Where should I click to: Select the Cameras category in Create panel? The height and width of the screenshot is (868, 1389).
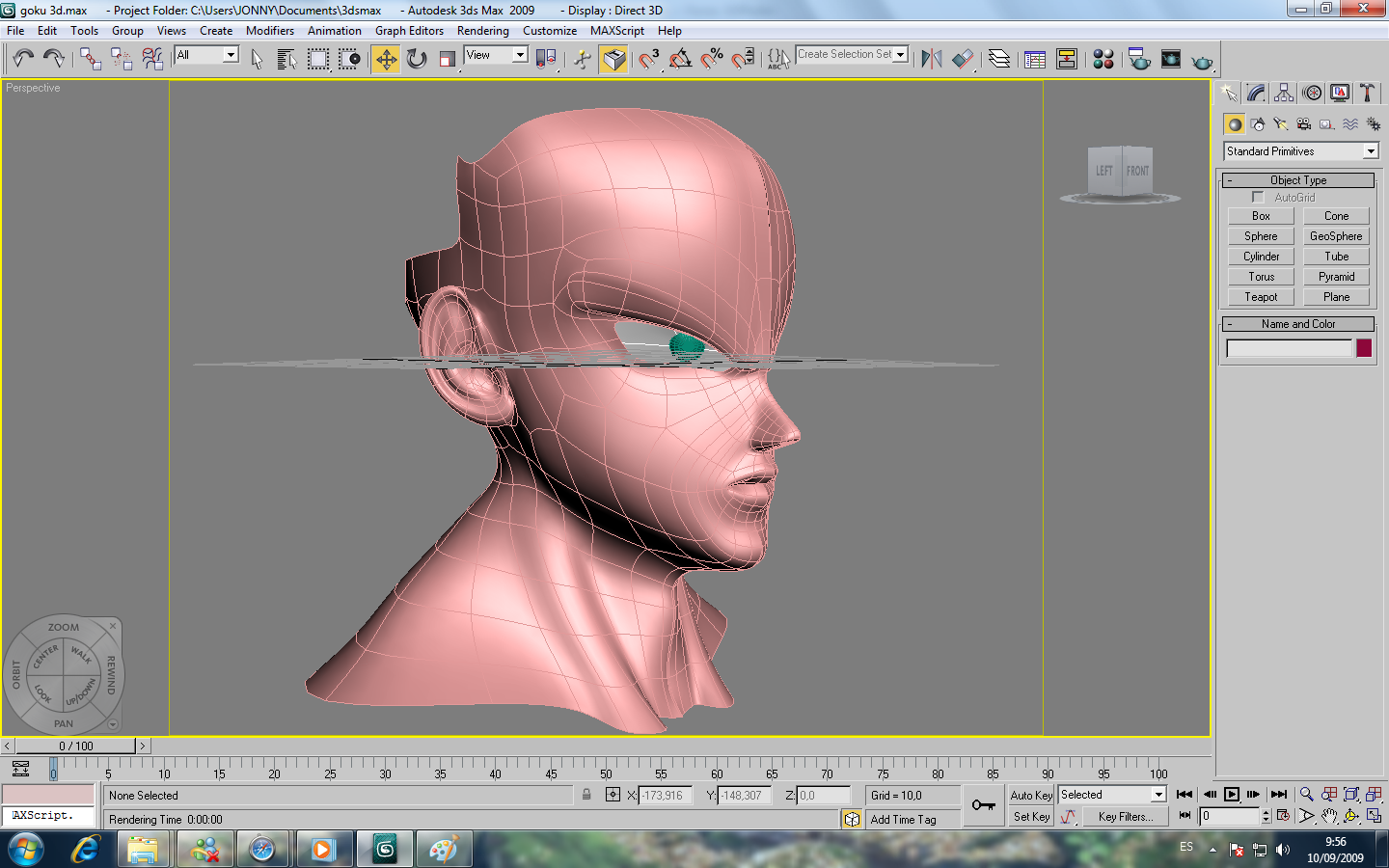(x=1304, y=123)
